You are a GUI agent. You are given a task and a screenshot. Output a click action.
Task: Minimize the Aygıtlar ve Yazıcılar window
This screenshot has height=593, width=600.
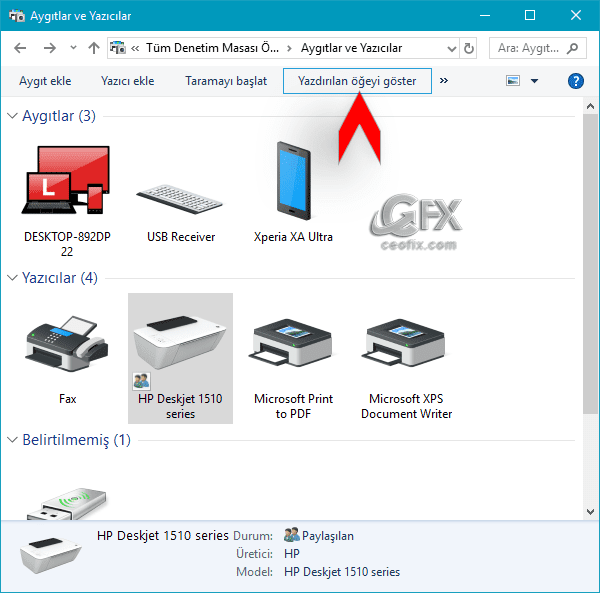coord(485,15)
